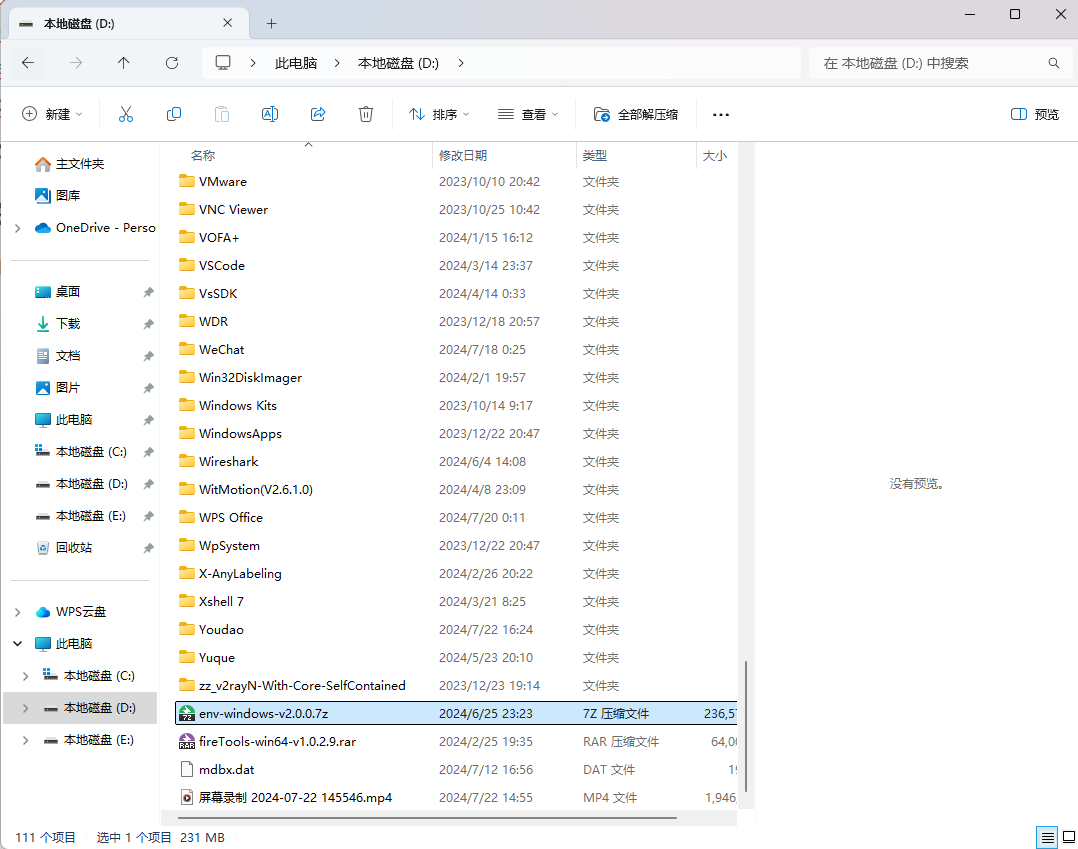Select zz_v2rayN-With-Core-SelfContained folder
The image size is (1078, 849).
[x=302, y=685]
